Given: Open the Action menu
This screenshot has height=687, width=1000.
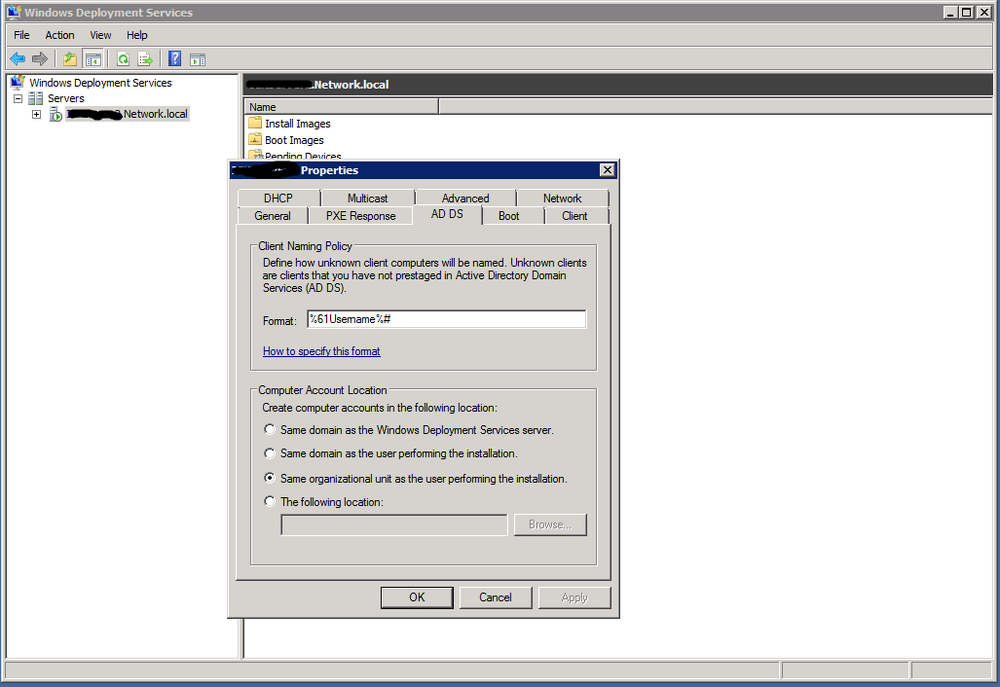Looking at the screenshot, I should tap(59, 35).
